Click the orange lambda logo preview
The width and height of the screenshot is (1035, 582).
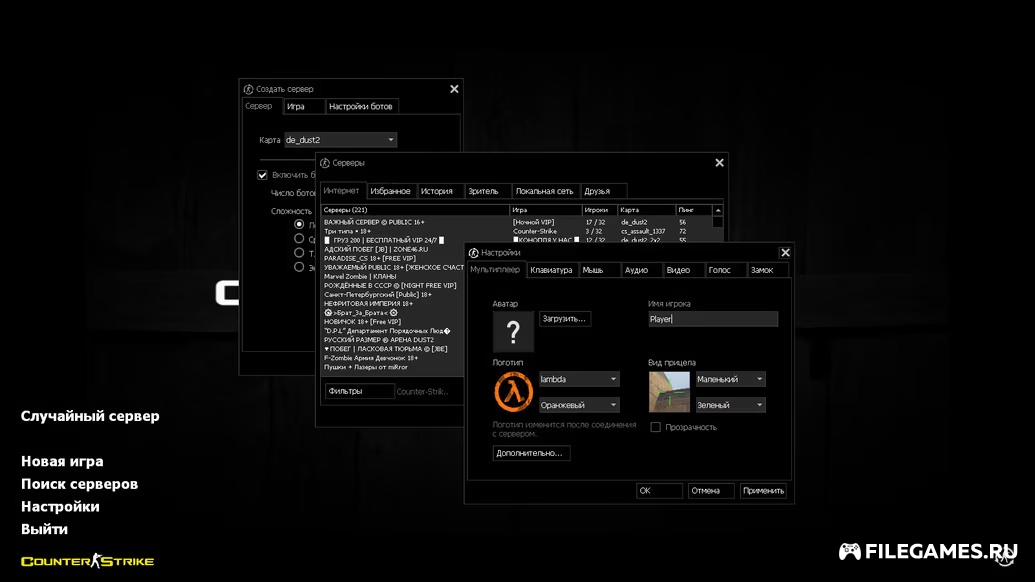pyautogui.click(x=513, y=392)
